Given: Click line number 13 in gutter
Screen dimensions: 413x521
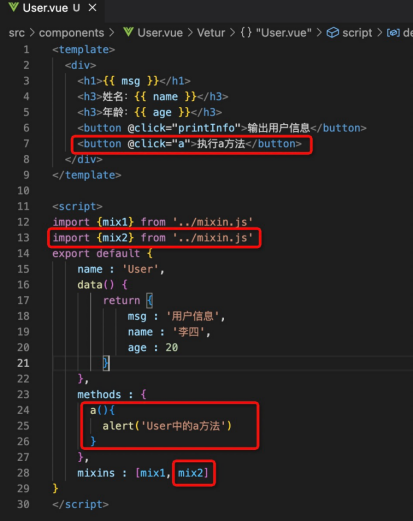Looking at the screenshot, I should coord(23,238).
